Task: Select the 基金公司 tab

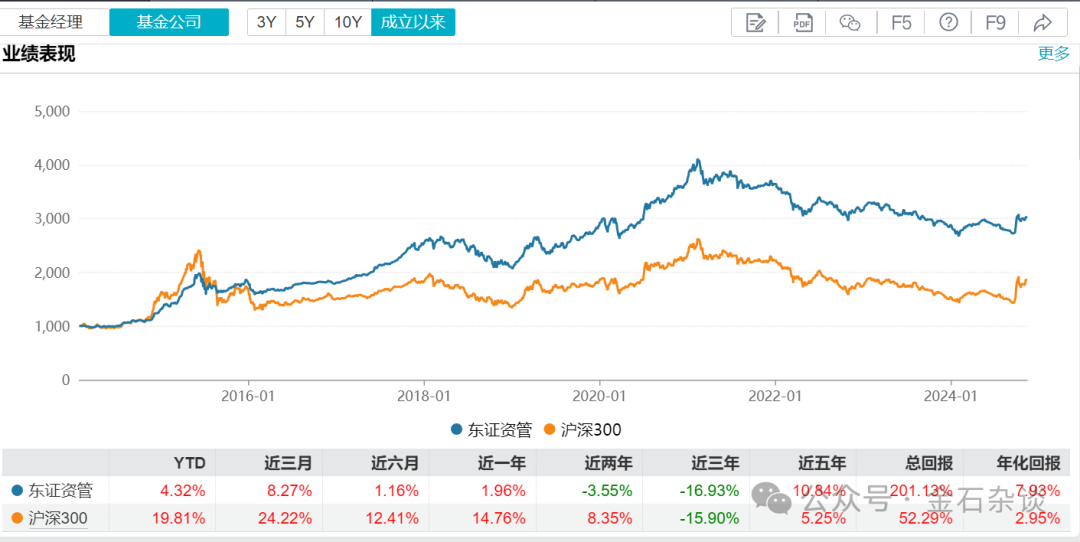Action: point(169,22)
